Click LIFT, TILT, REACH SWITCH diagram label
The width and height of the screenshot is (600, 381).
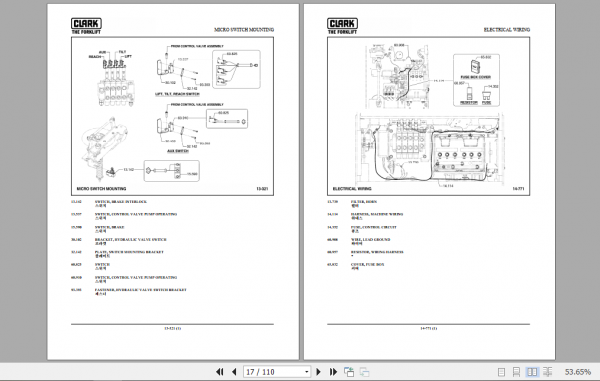point(177,94)
